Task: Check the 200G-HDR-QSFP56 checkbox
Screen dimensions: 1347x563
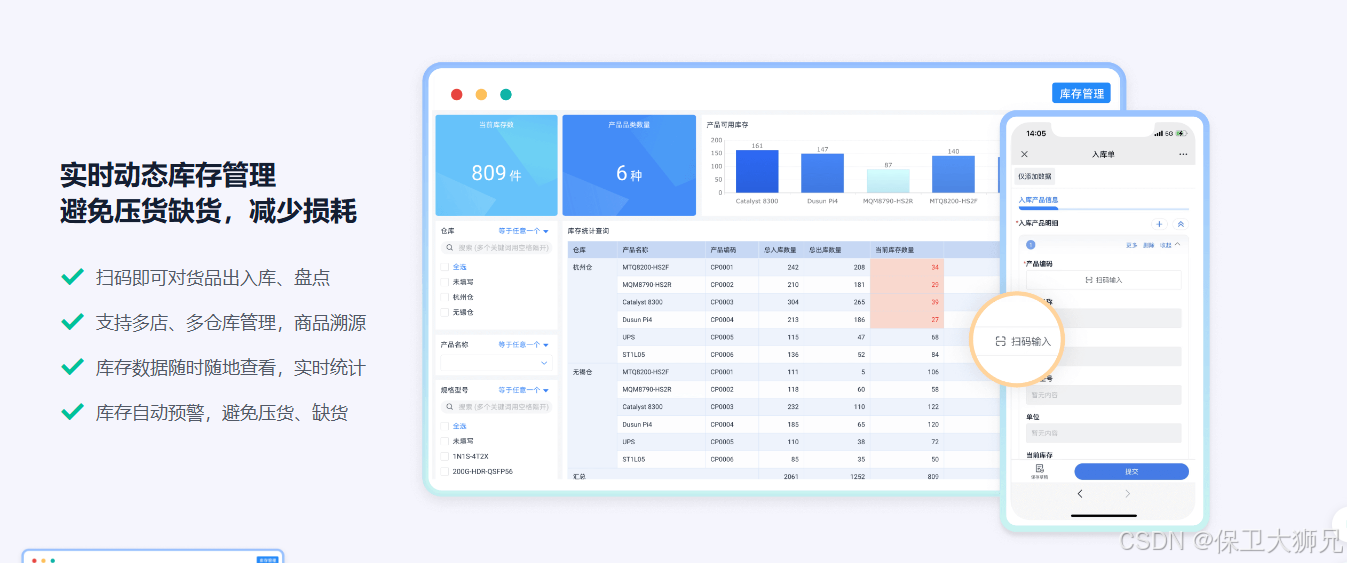Action: click(x=445, y=471)
